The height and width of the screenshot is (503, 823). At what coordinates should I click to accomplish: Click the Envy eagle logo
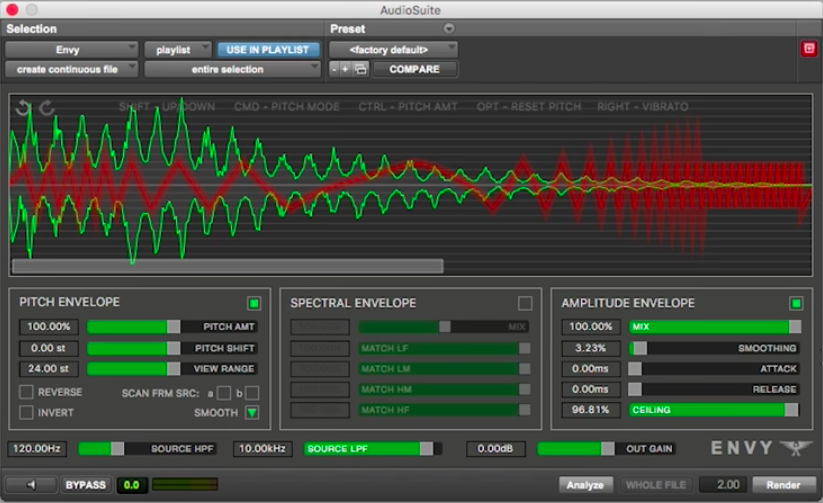796,448
